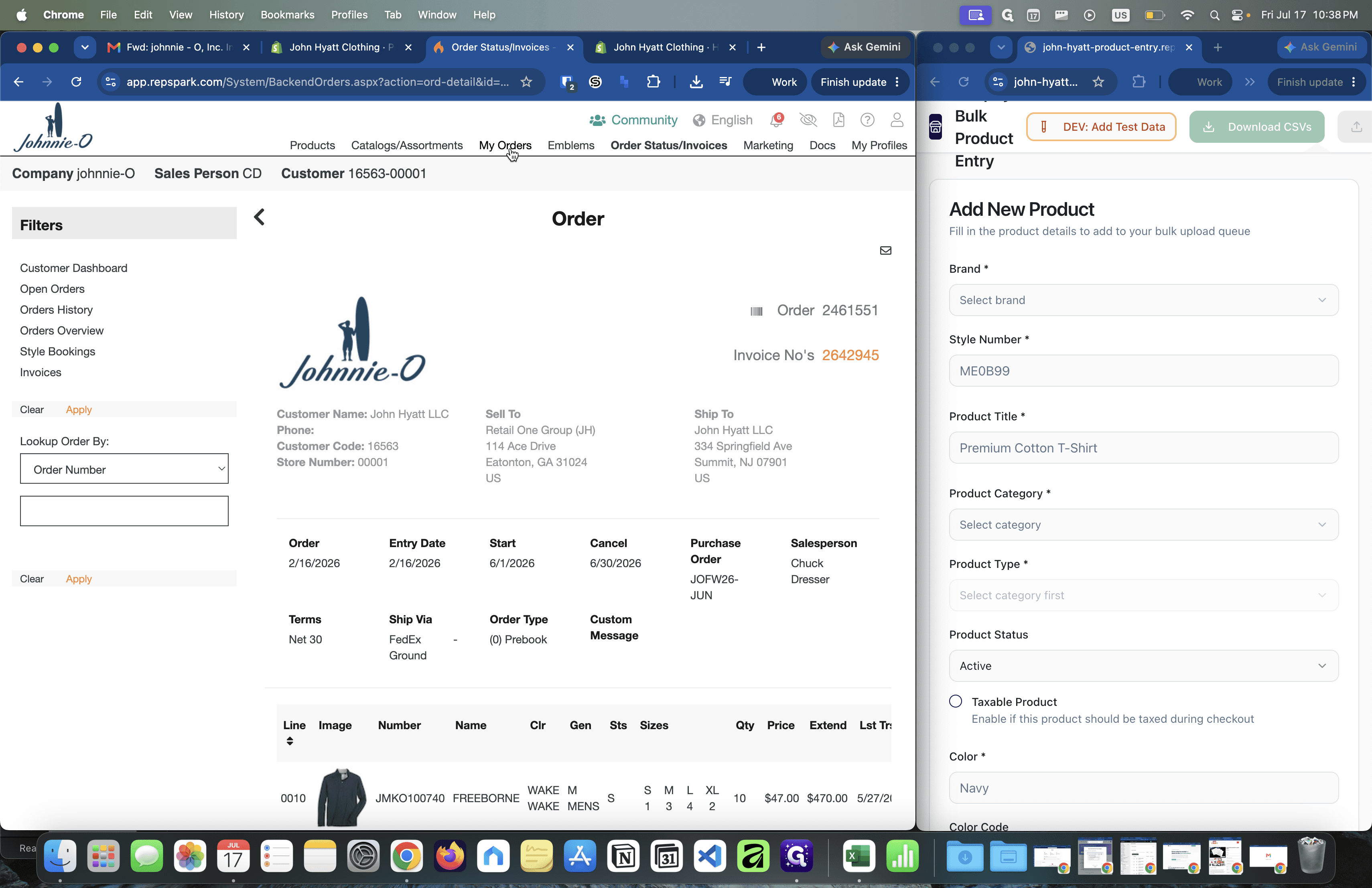The height and width of the screenshot is (888, 1372).
Task: Toggle the hidden-prices eye icon in RepSpark header
Action: coord(808,120)
